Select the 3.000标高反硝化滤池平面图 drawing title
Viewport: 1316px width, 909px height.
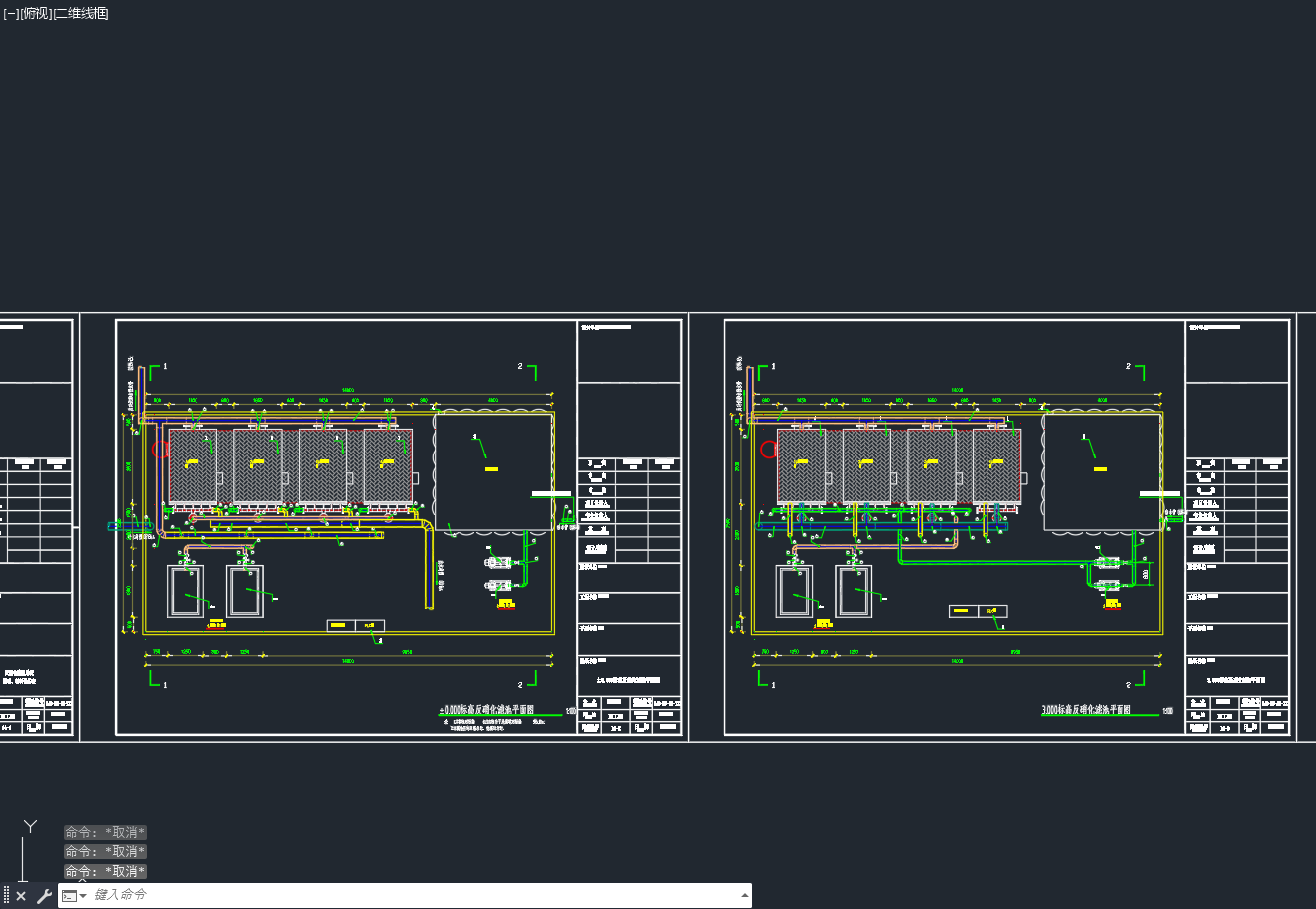click(1085, 710)
